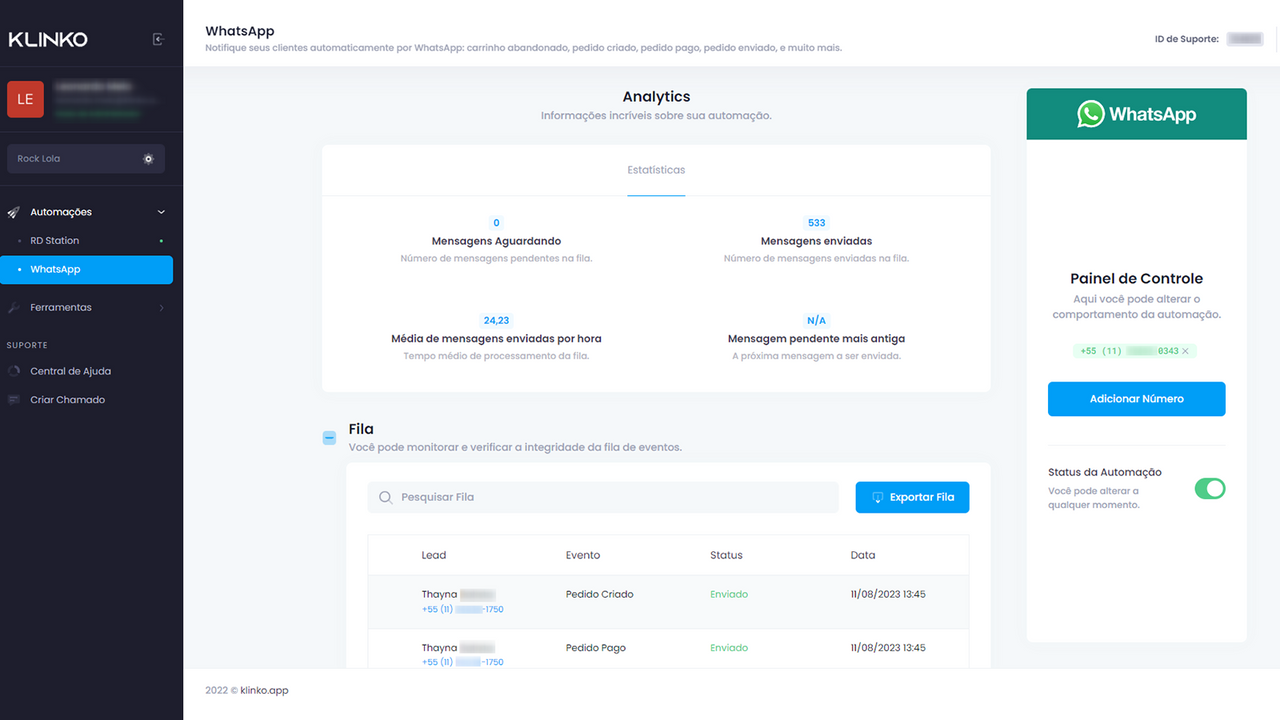Viewport: 1280px width, 720px height.
Task: Open the LE user avatar
Action: point(25,100)
